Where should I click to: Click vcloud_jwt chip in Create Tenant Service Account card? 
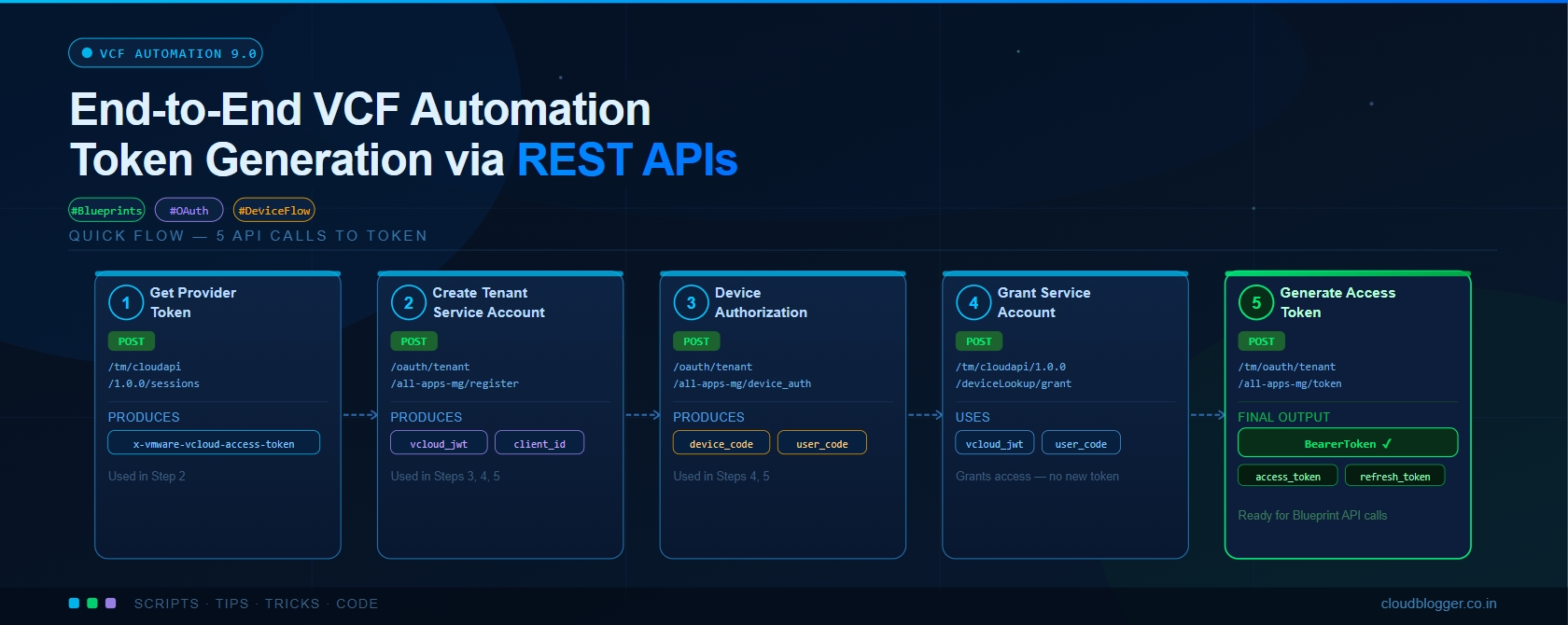[439, 443]
